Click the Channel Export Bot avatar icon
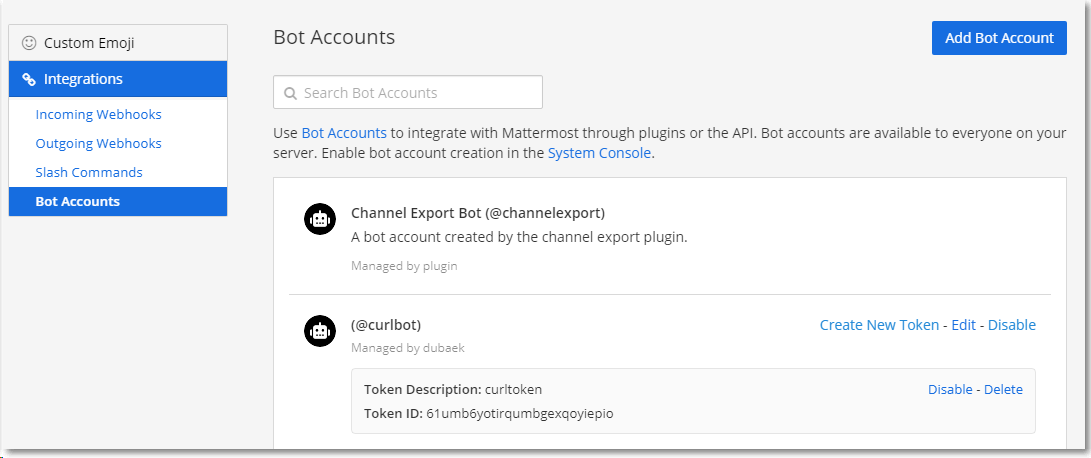This screenshot has width=1091, height=458. 319,221
